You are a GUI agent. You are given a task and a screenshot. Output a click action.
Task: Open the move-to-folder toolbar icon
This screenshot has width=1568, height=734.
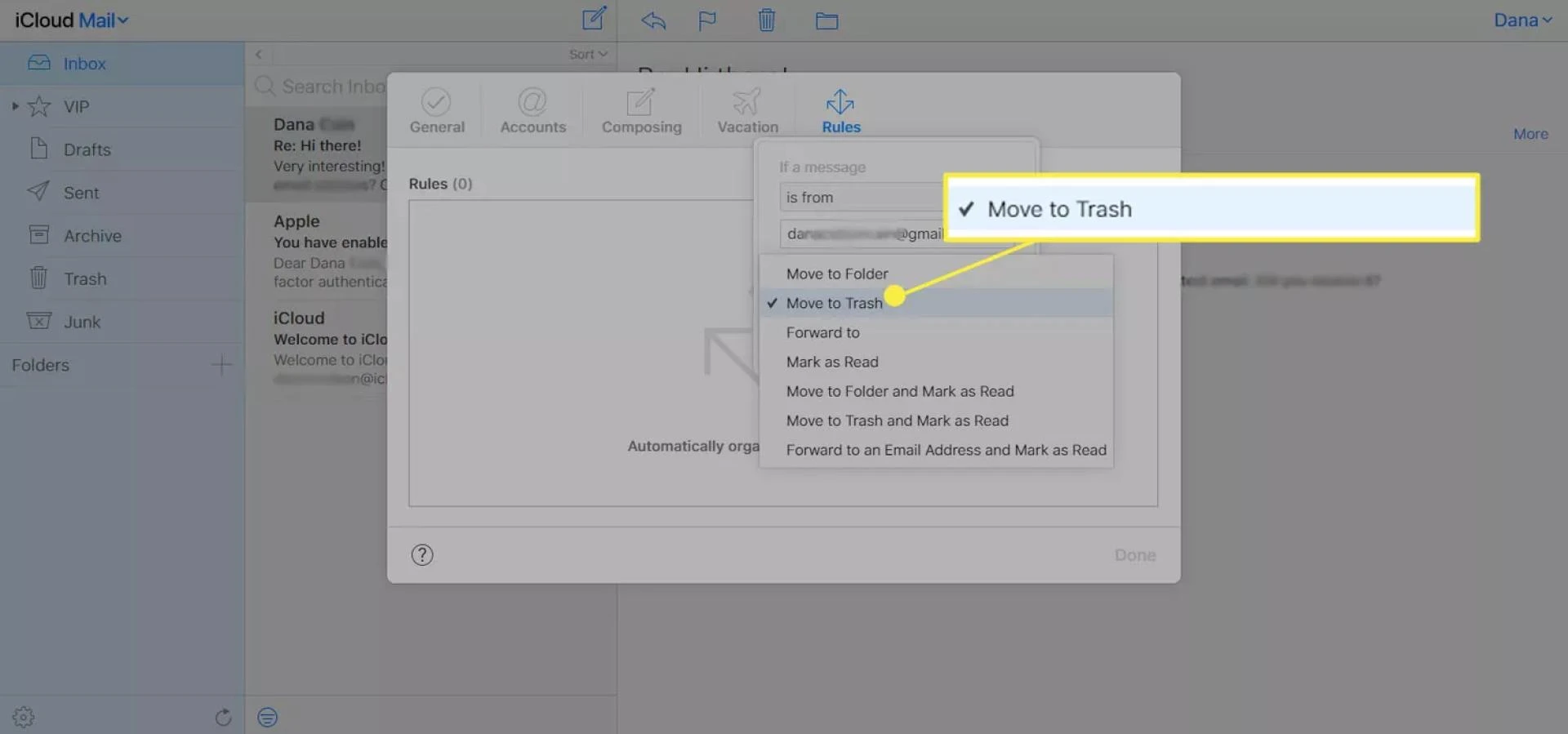826,20
